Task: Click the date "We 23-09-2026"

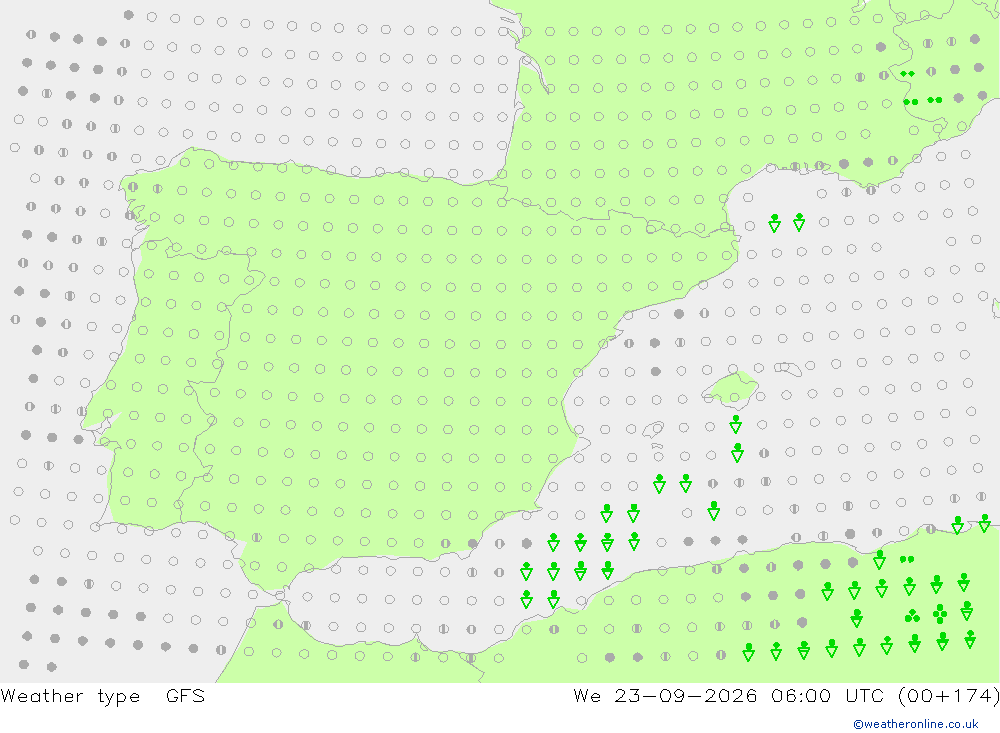Action: [665, 695]
